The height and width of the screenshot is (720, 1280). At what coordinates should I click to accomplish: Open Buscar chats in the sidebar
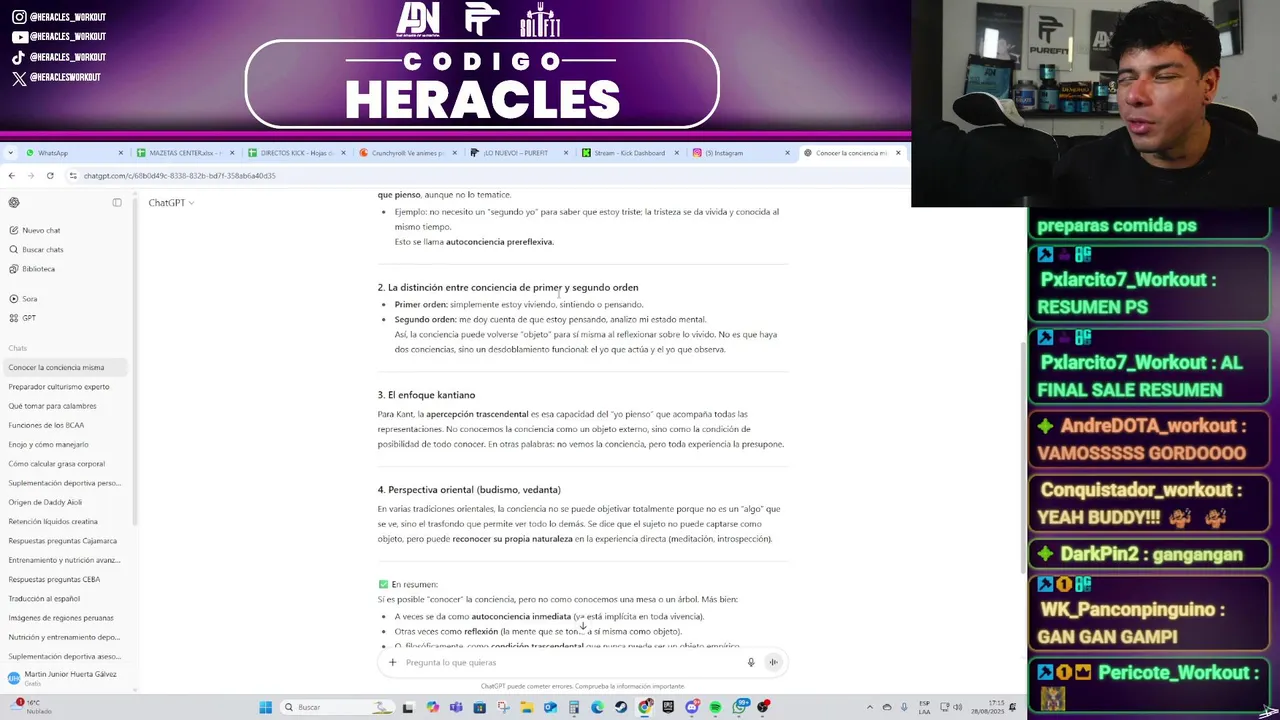point(36,249)
